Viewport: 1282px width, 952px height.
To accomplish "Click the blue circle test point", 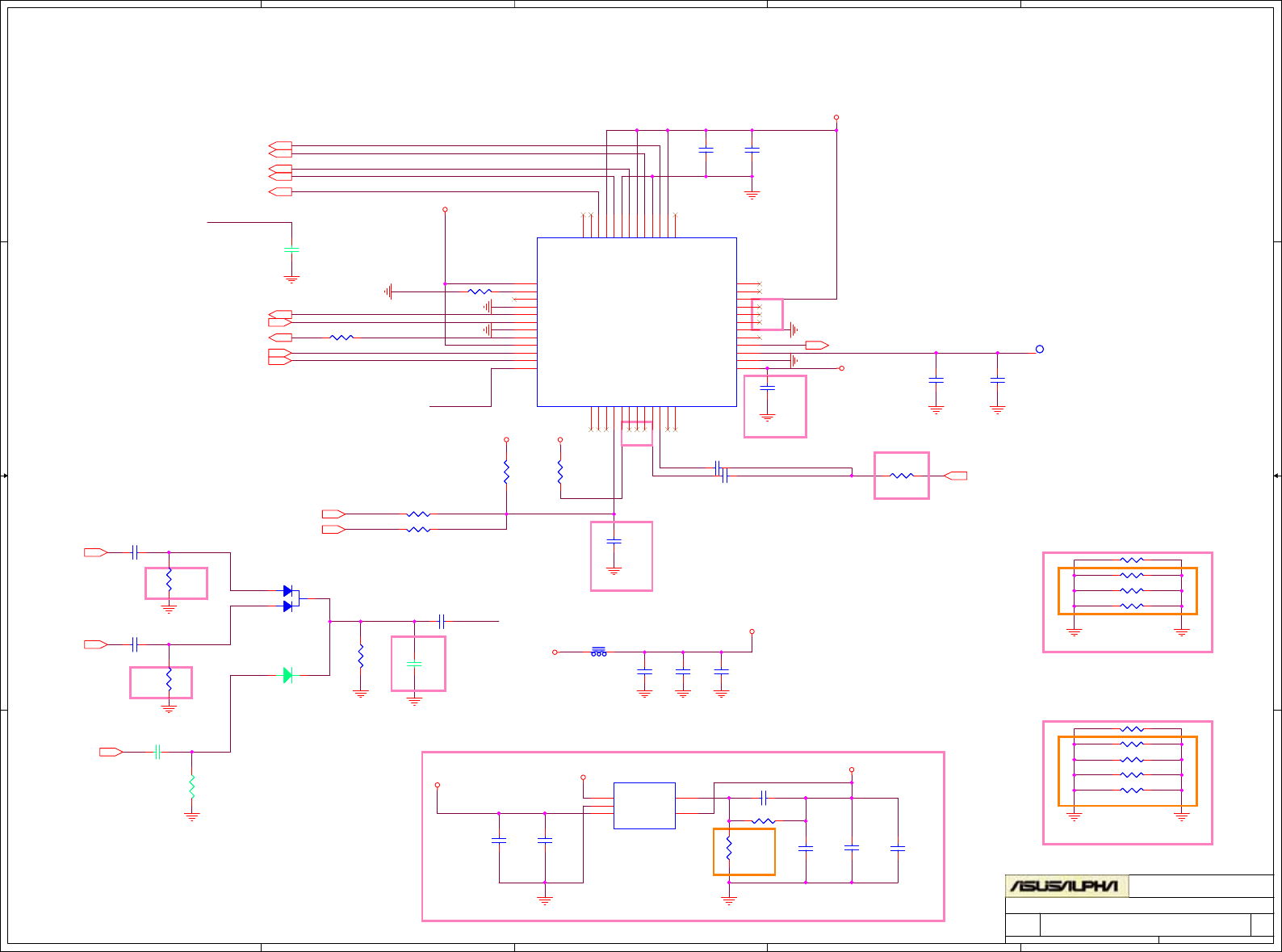I will pyautogui.click(x=1040, y=349).
